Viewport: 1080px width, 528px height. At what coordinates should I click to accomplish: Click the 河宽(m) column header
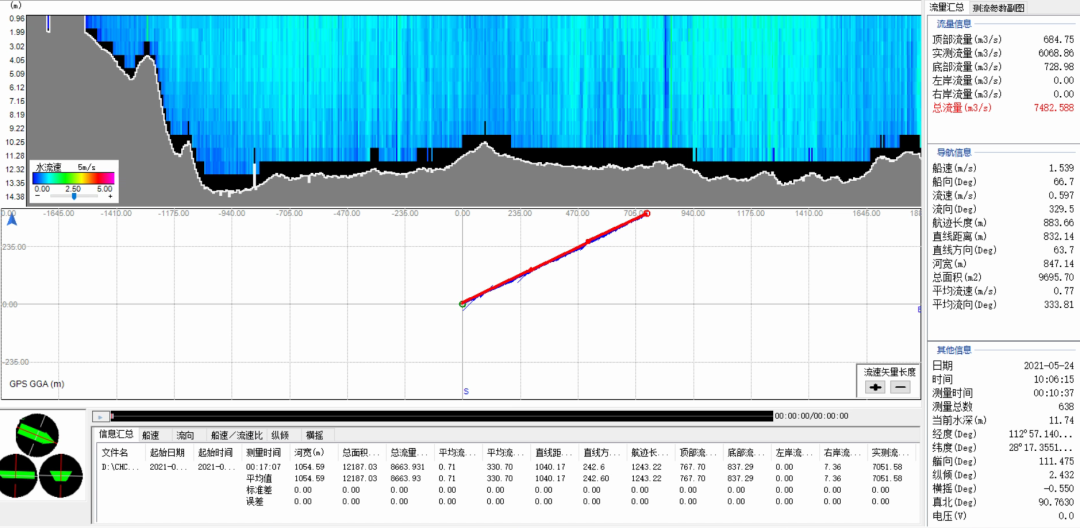310,453
